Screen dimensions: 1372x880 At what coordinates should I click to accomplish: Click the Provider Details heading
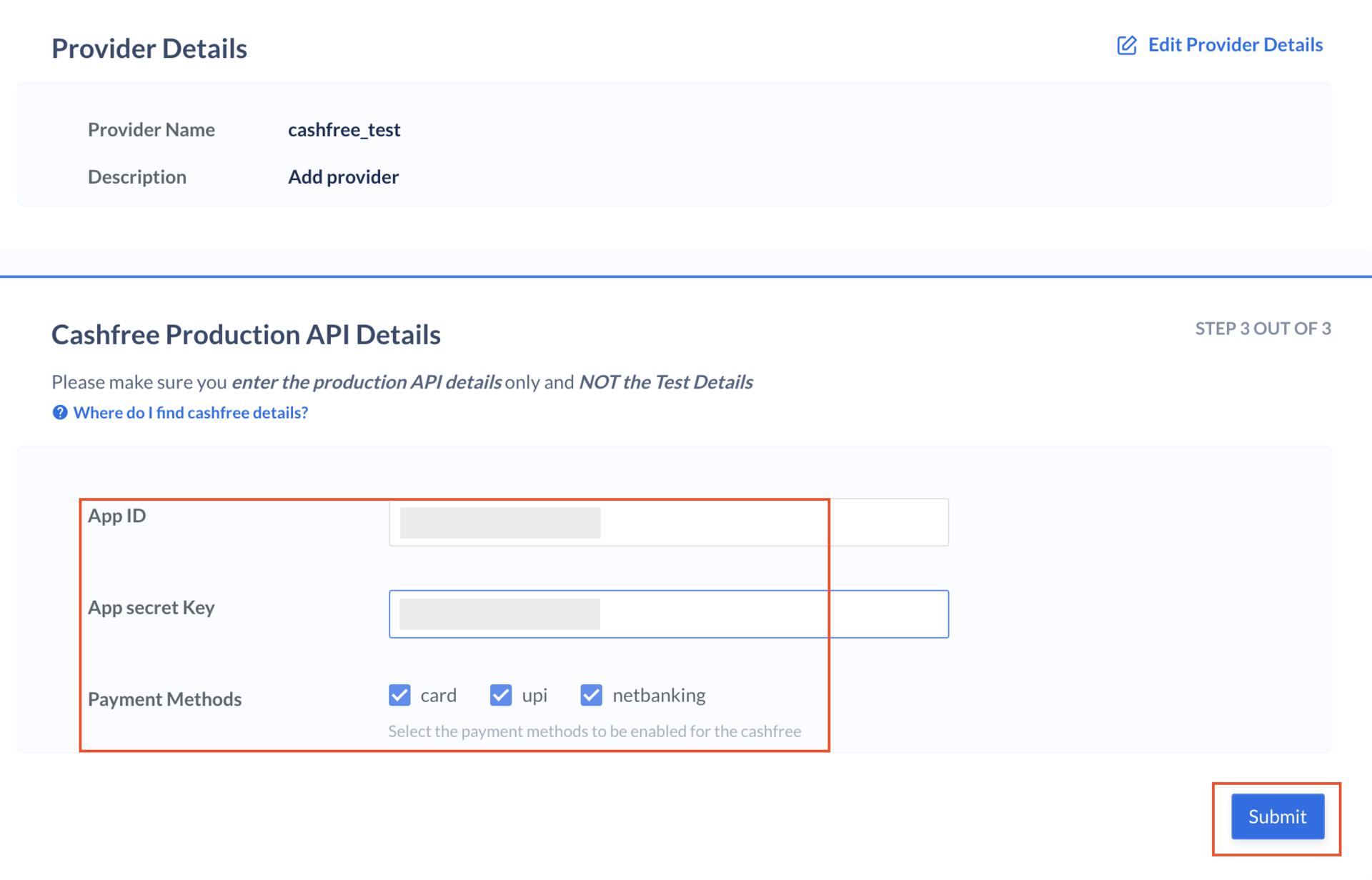(x=149, y=49)
